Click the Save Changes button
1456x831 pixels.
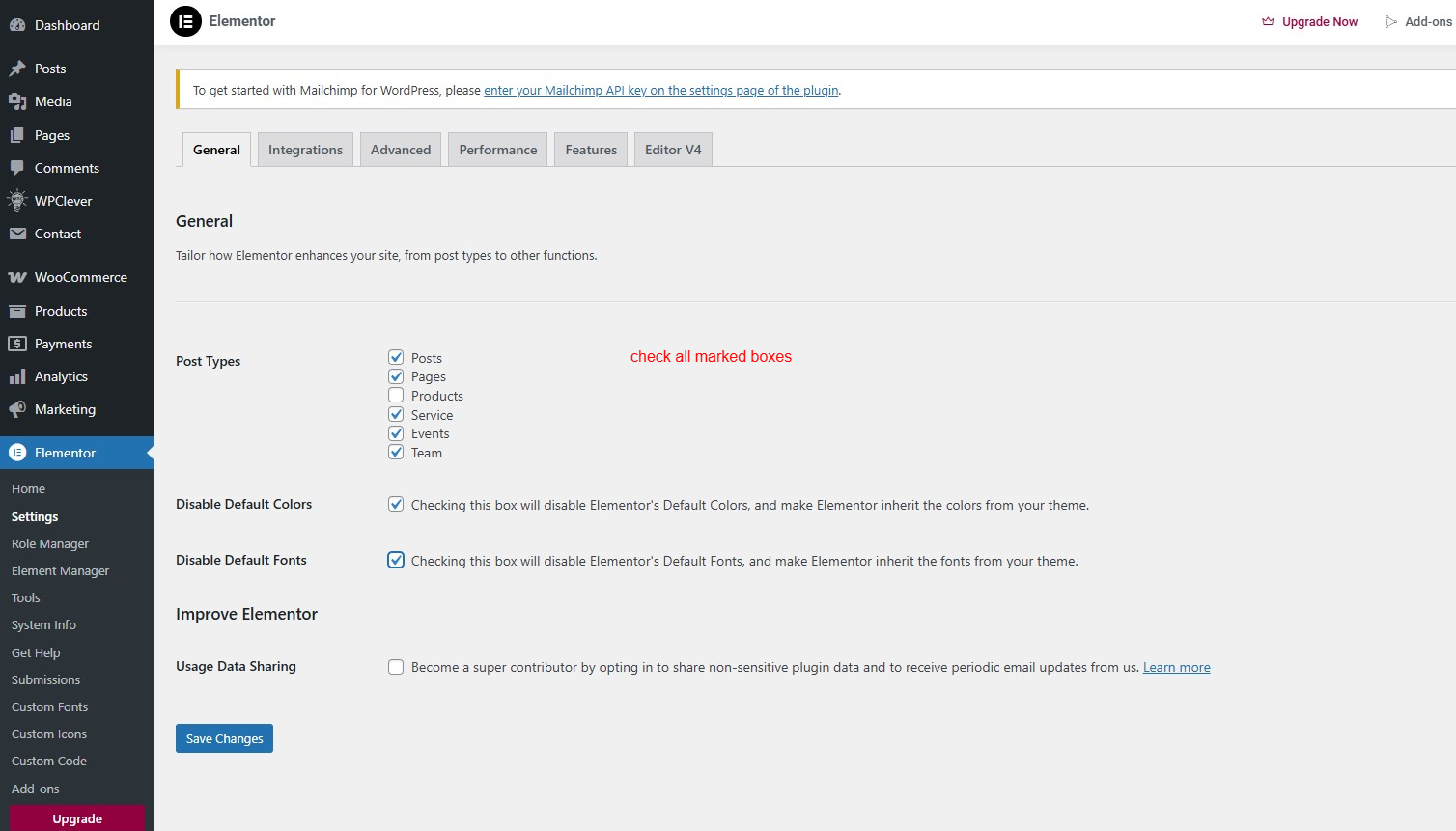click(x=224, y=738)
